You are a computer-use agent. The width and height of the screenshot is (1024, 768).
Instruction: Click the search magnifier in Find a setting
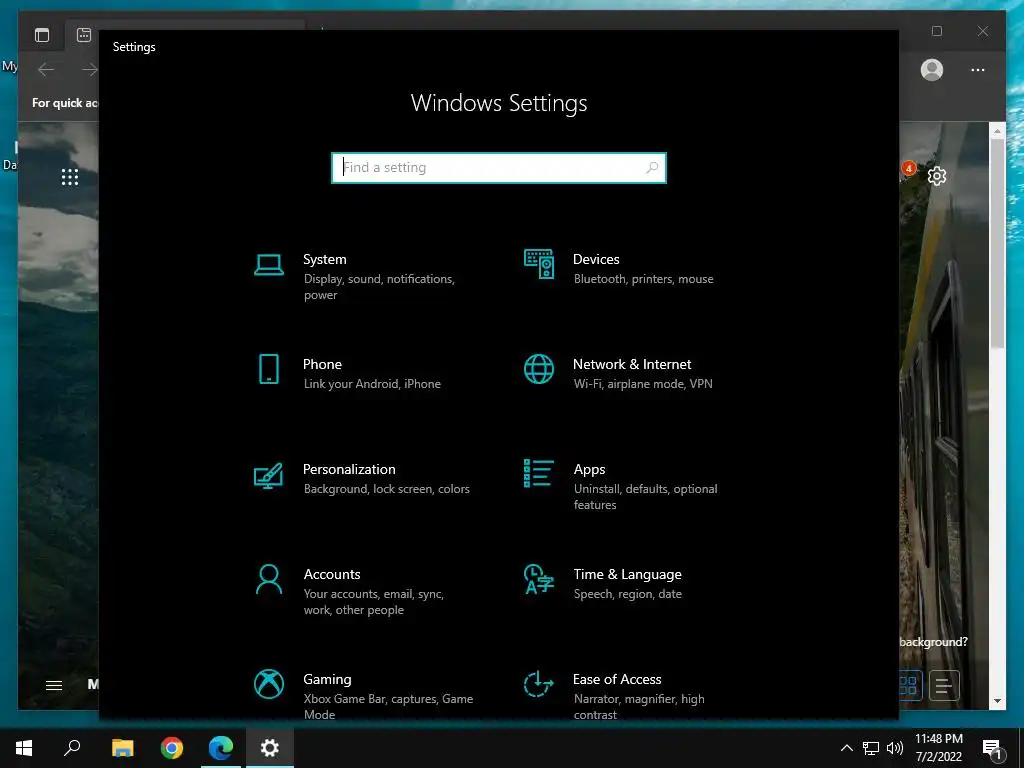[x=651, y=168]
